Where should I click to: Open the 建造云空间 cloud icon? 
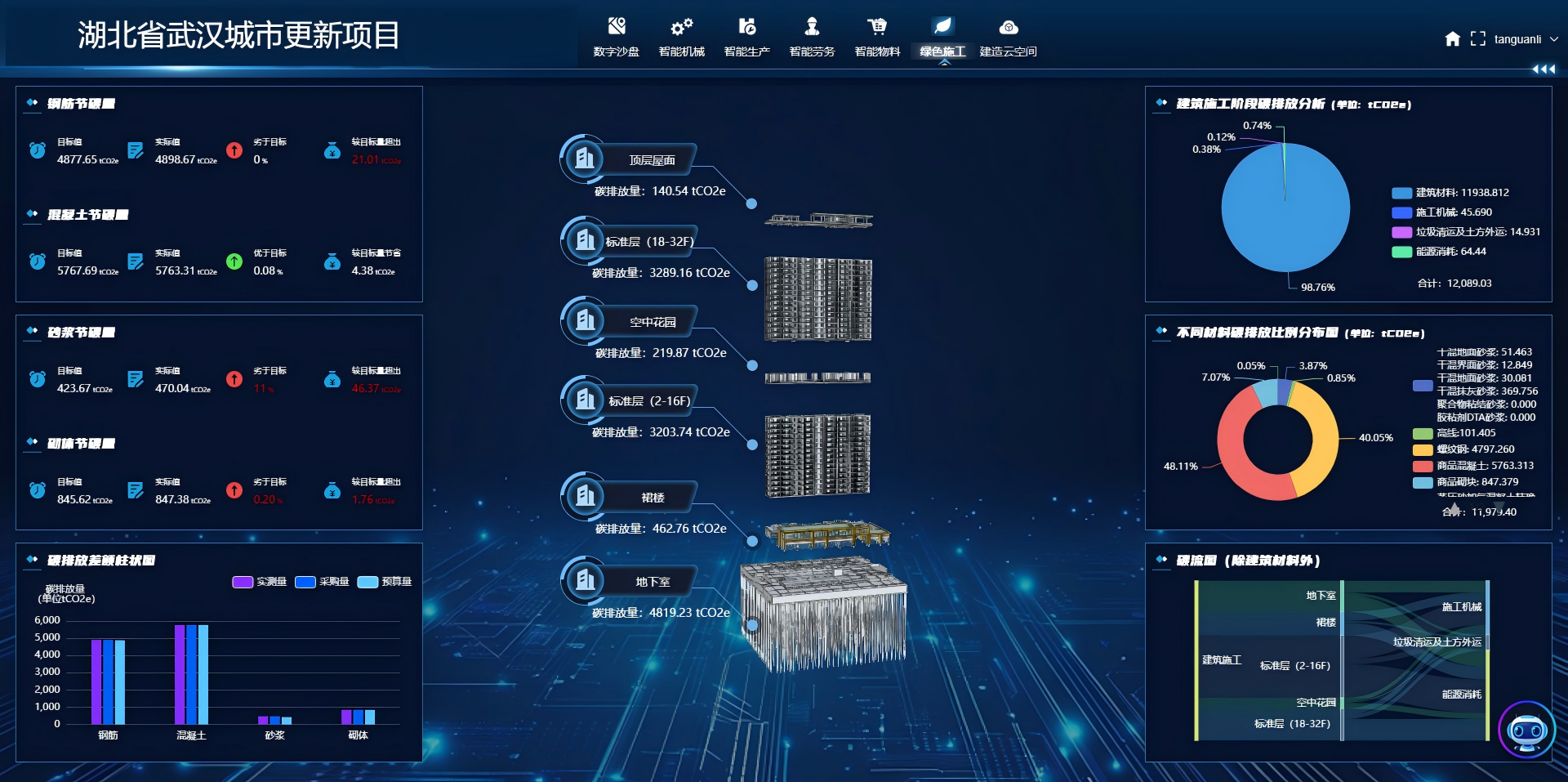tap(1009, 27)
